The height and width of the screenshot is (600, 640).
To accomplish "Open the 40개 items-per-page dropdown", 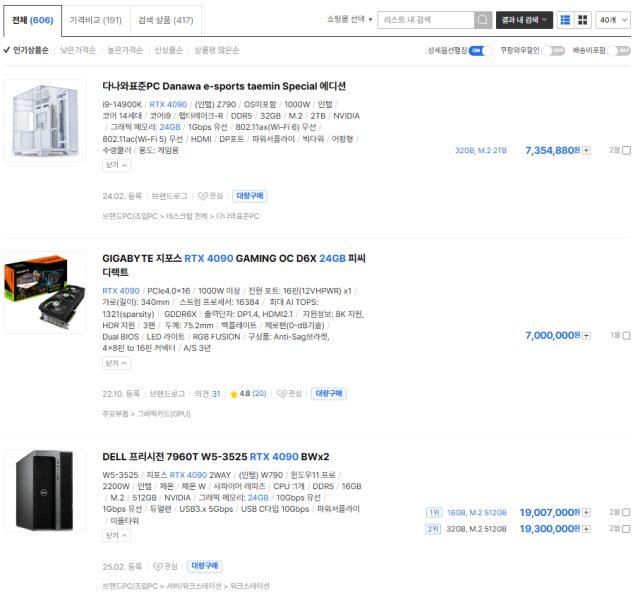I will coord(613,20).
